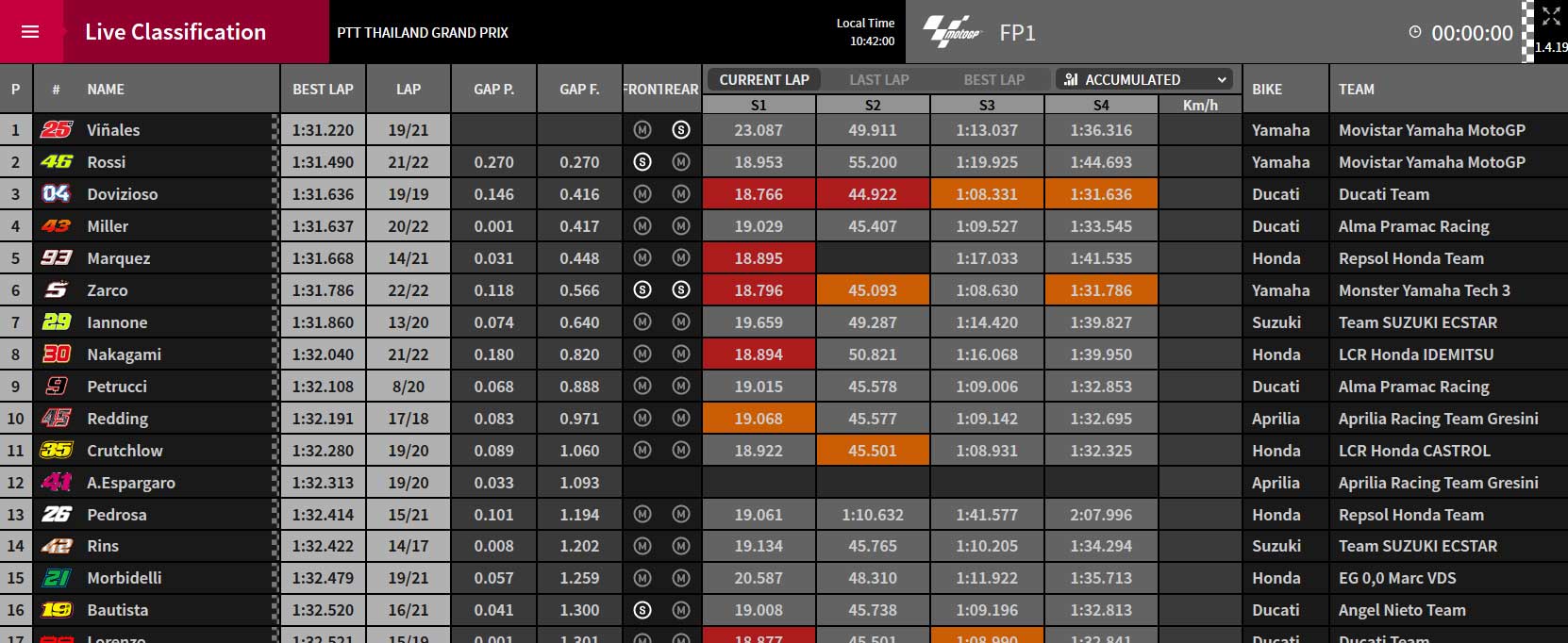Click Rins best lap 1:32.422

(x=323, y=546)
